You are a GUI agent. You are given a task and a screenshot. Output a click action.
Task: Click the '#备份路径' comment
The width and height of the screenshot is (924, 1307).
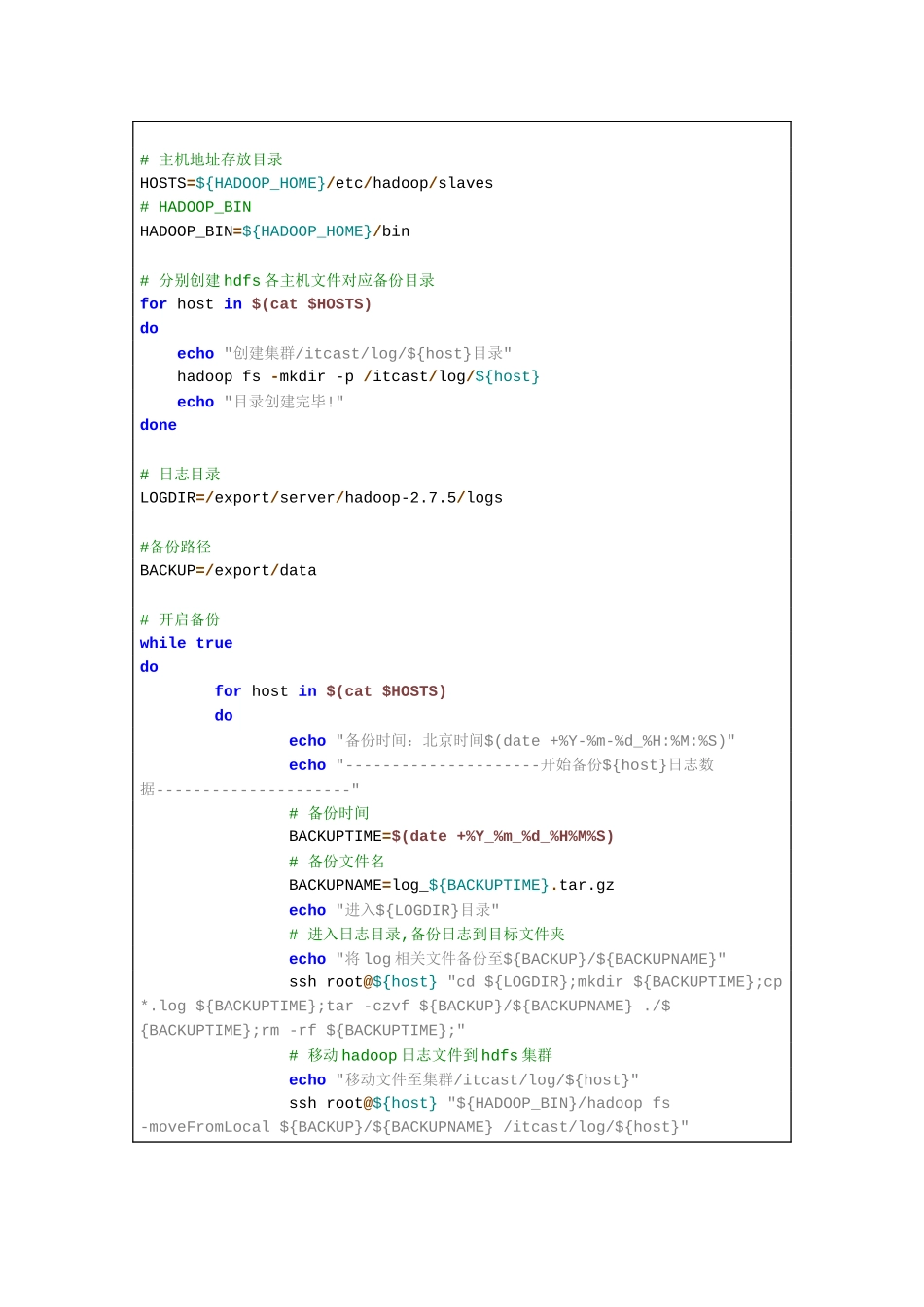pyautogui.click(x=175, y=547)
